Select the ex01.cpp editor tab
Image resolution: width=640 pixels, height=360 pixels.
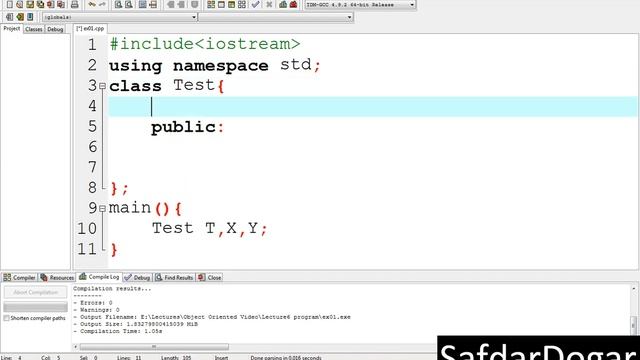(x=90, y=29)
